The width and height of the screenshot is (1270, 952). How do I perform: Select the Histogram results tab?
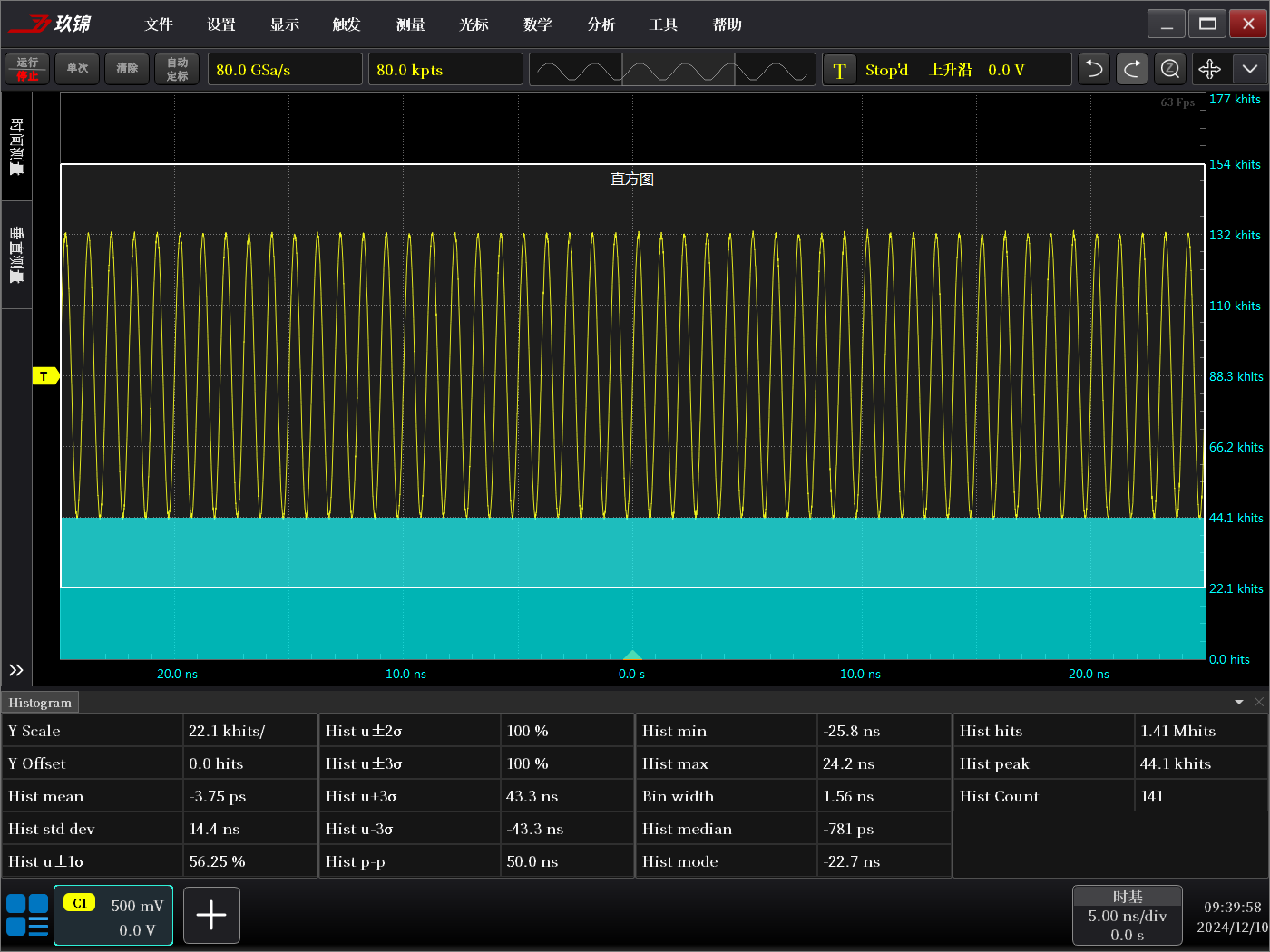click(x=40, y=703)
